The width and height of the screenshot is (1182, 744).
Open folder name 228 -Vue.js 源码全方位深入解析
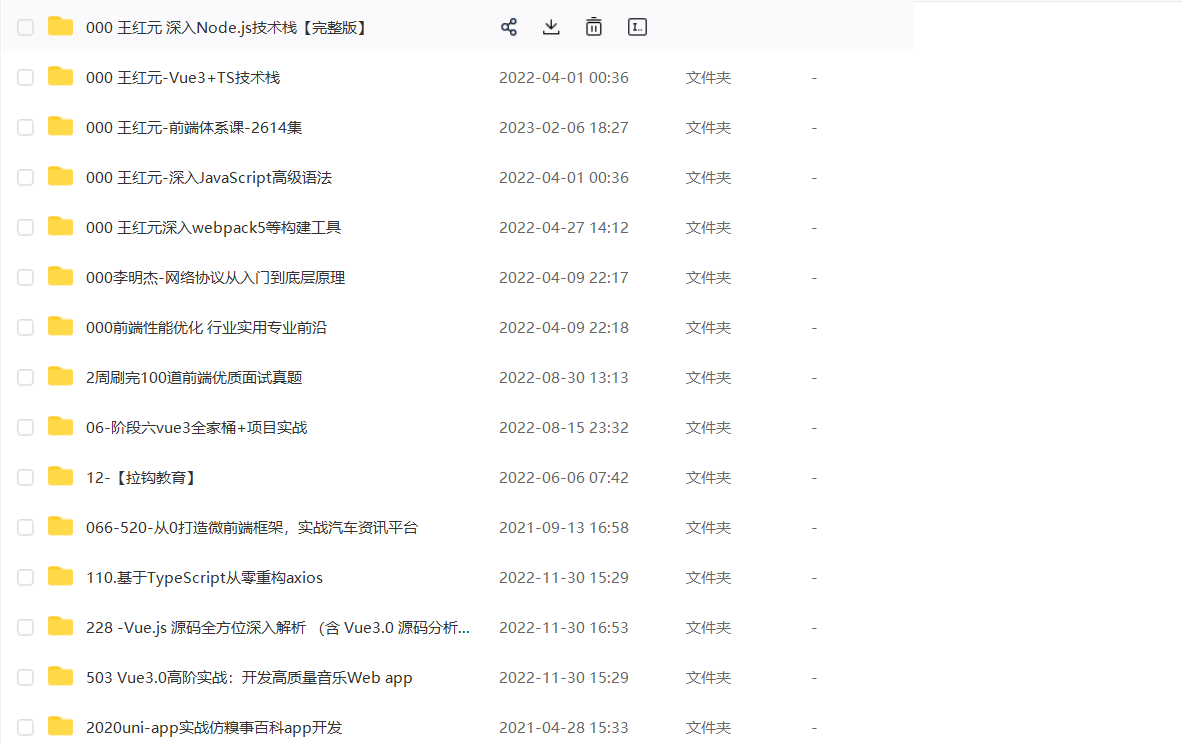[277, 628]
